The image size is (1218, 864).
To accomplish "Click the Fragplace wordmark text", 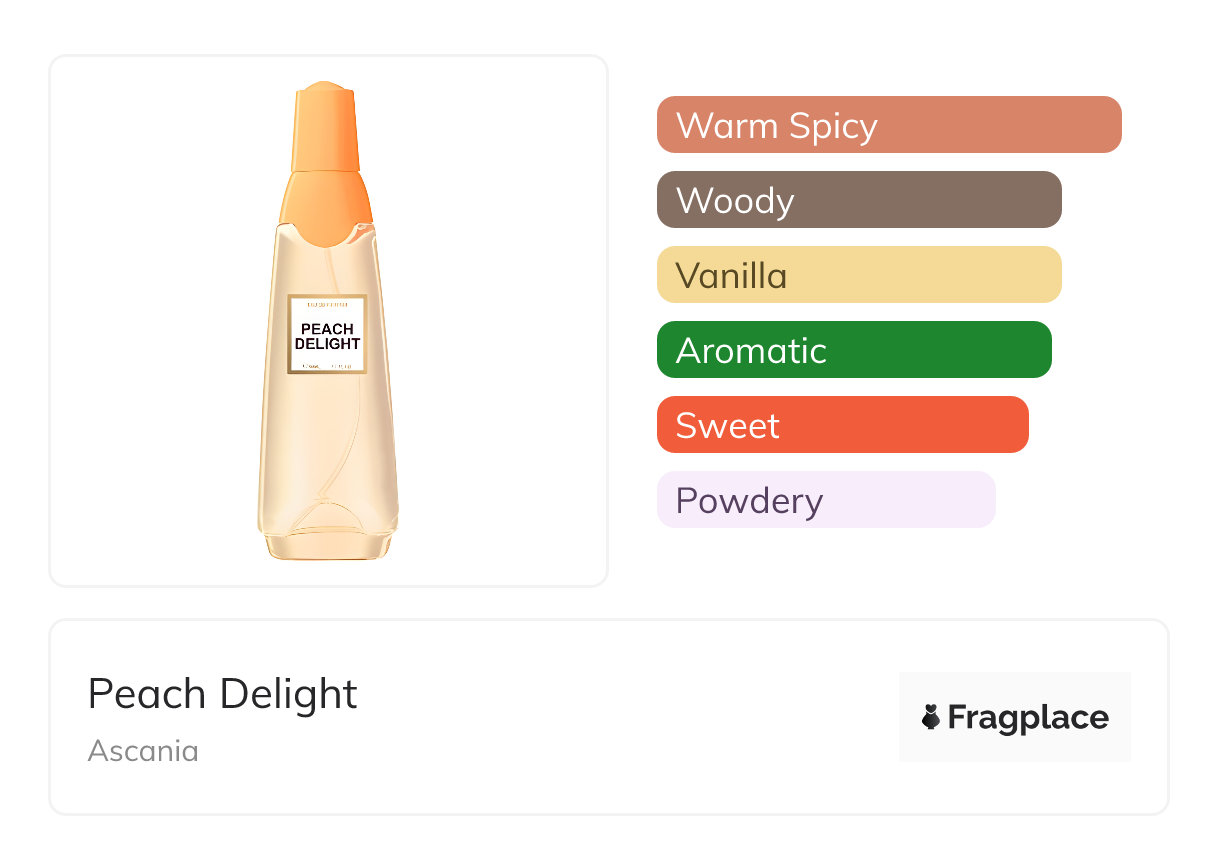I will click(1028, 717).
